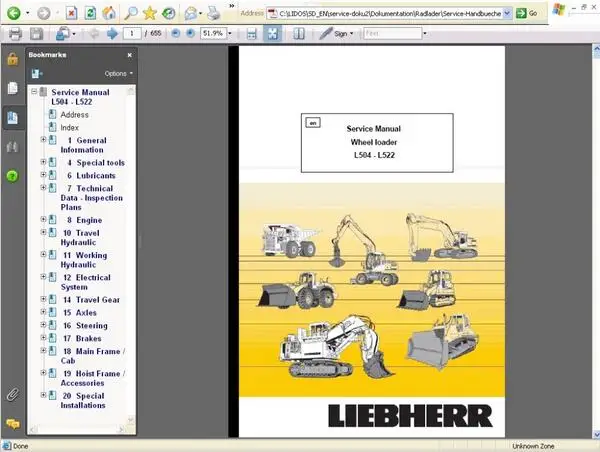Screen dimensions: 600x452
Task: Click the Zoom out minus button
Action: [176, 34]
